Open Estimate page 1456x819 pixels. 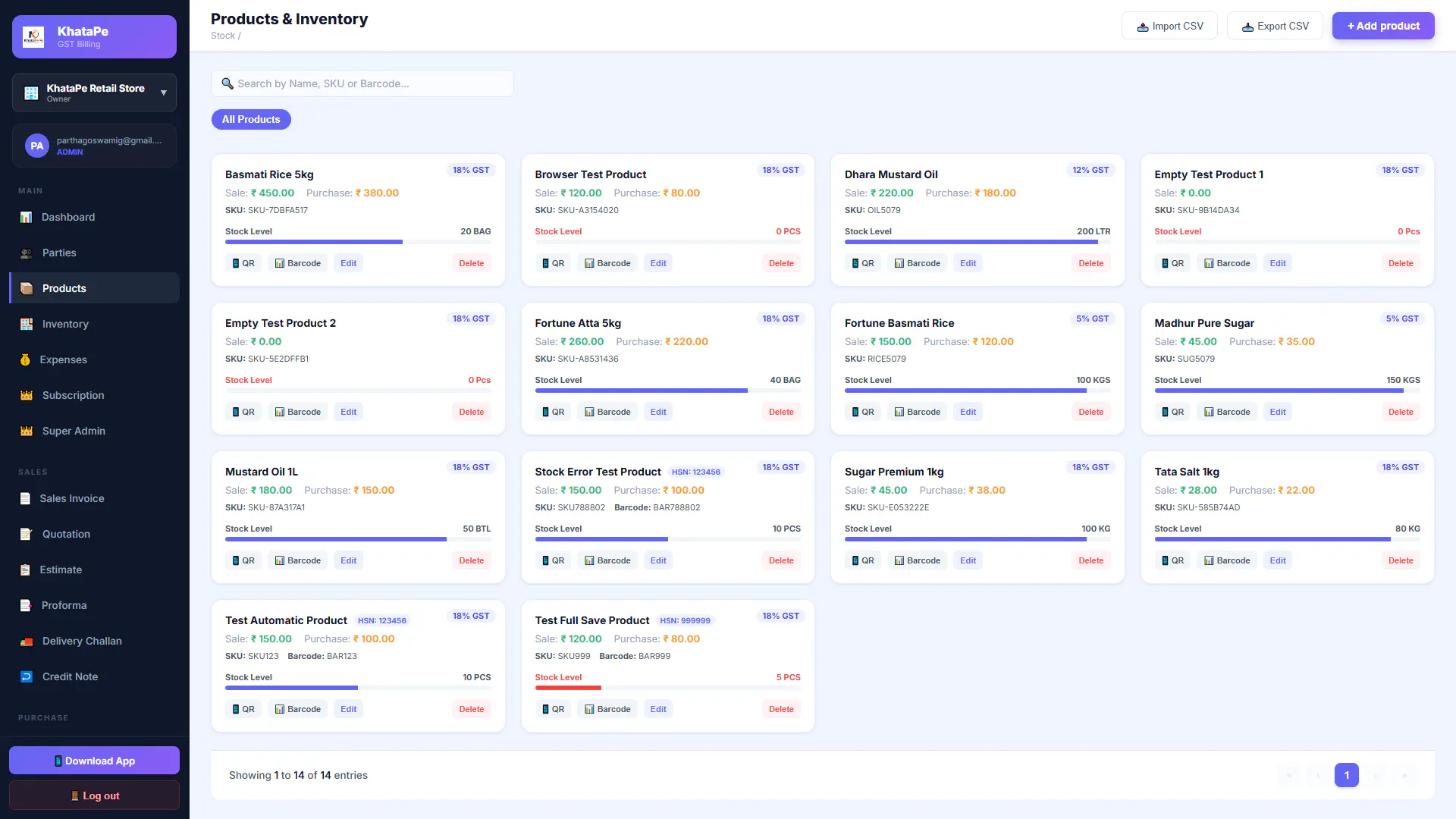94,570
